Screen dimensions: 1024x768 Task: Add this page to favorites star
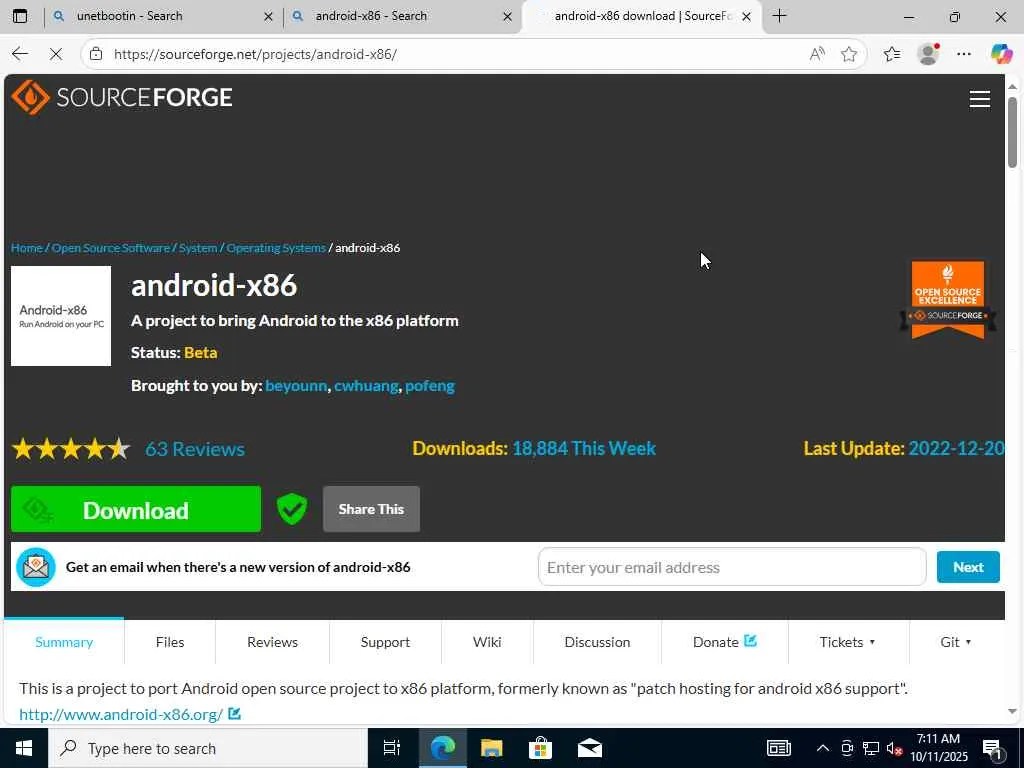[x=848, y=54]
